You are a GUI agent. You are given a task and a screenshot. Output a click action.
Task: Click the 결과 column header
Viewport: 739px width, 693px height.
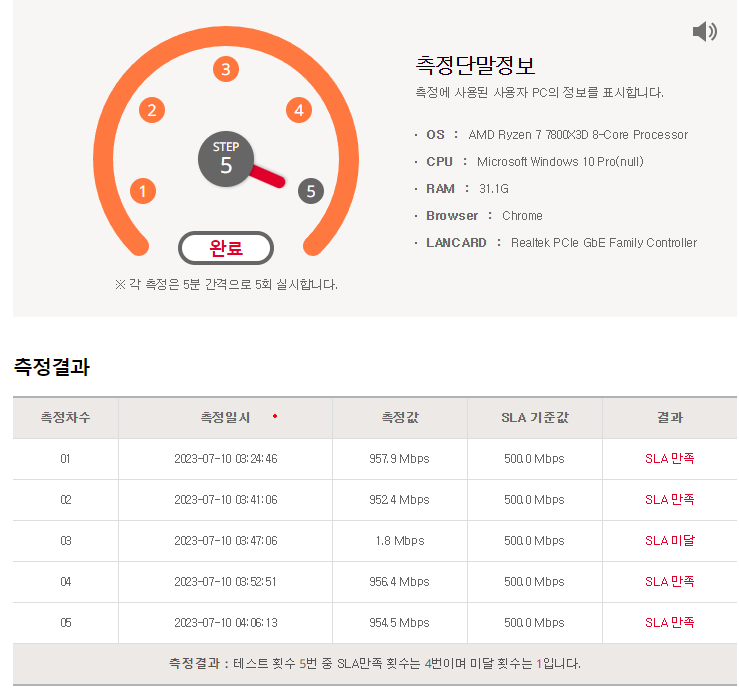pyautogui.click(x=669, y=418)
